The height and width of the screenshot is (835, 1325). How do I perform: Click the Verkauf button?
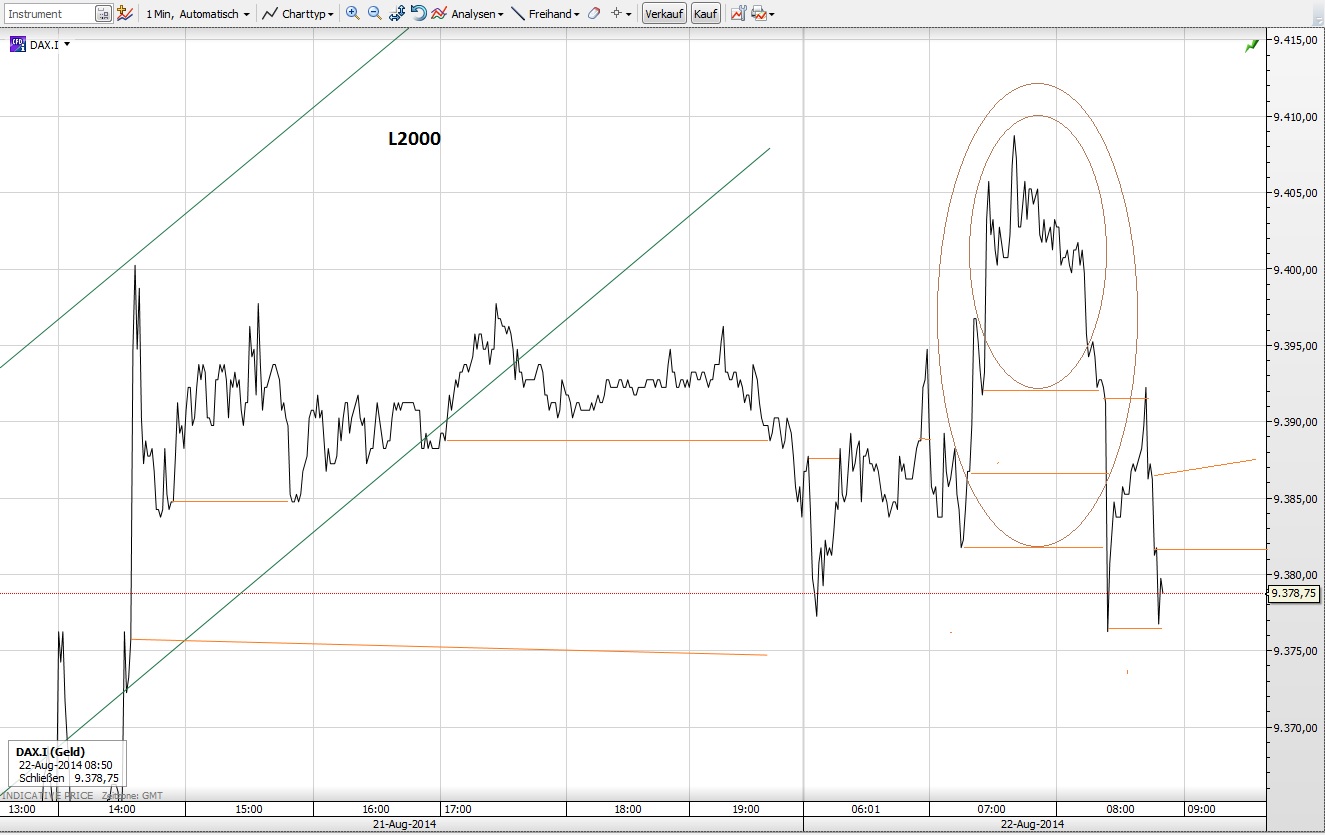click(663, 13)
